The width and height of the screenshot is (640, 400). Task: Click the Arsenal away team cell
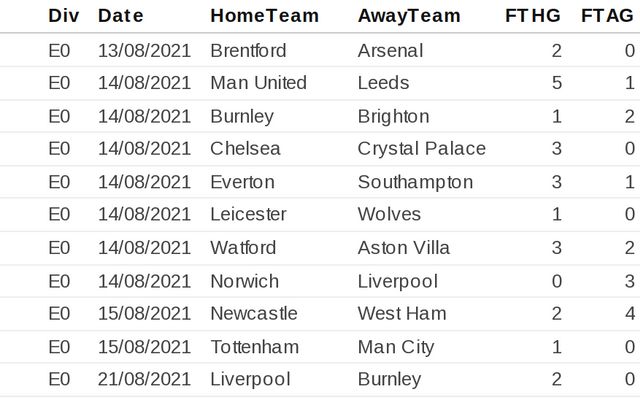[390, 51]
